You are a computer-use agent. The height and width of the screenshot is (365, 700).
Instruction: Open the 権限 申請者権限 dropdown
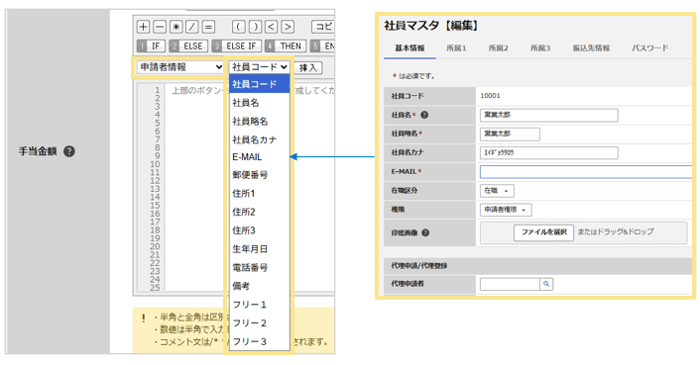pos(506,209)
